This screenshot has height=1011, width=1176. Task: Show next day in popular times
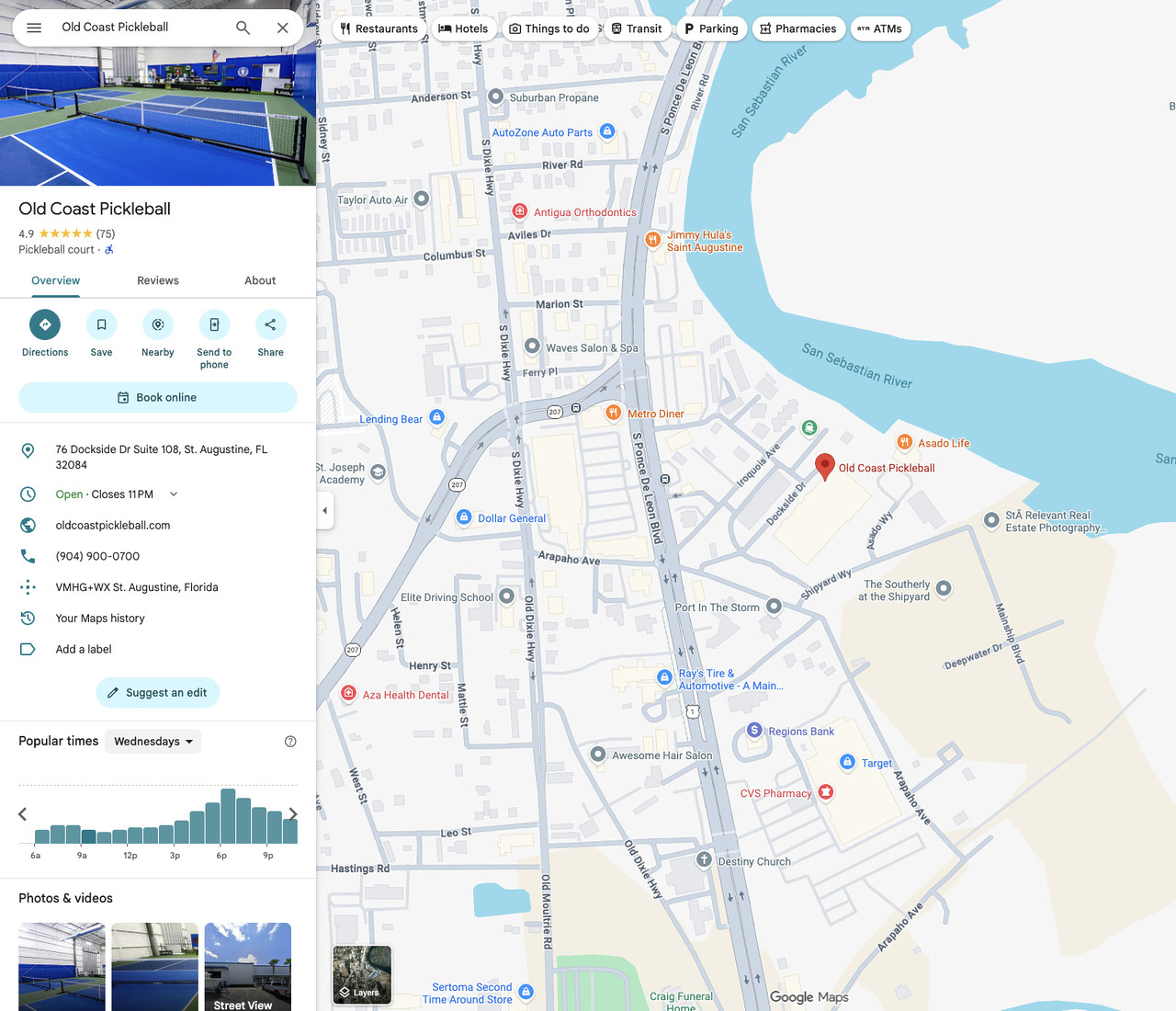pyautogui.click(x=293, y=814)
